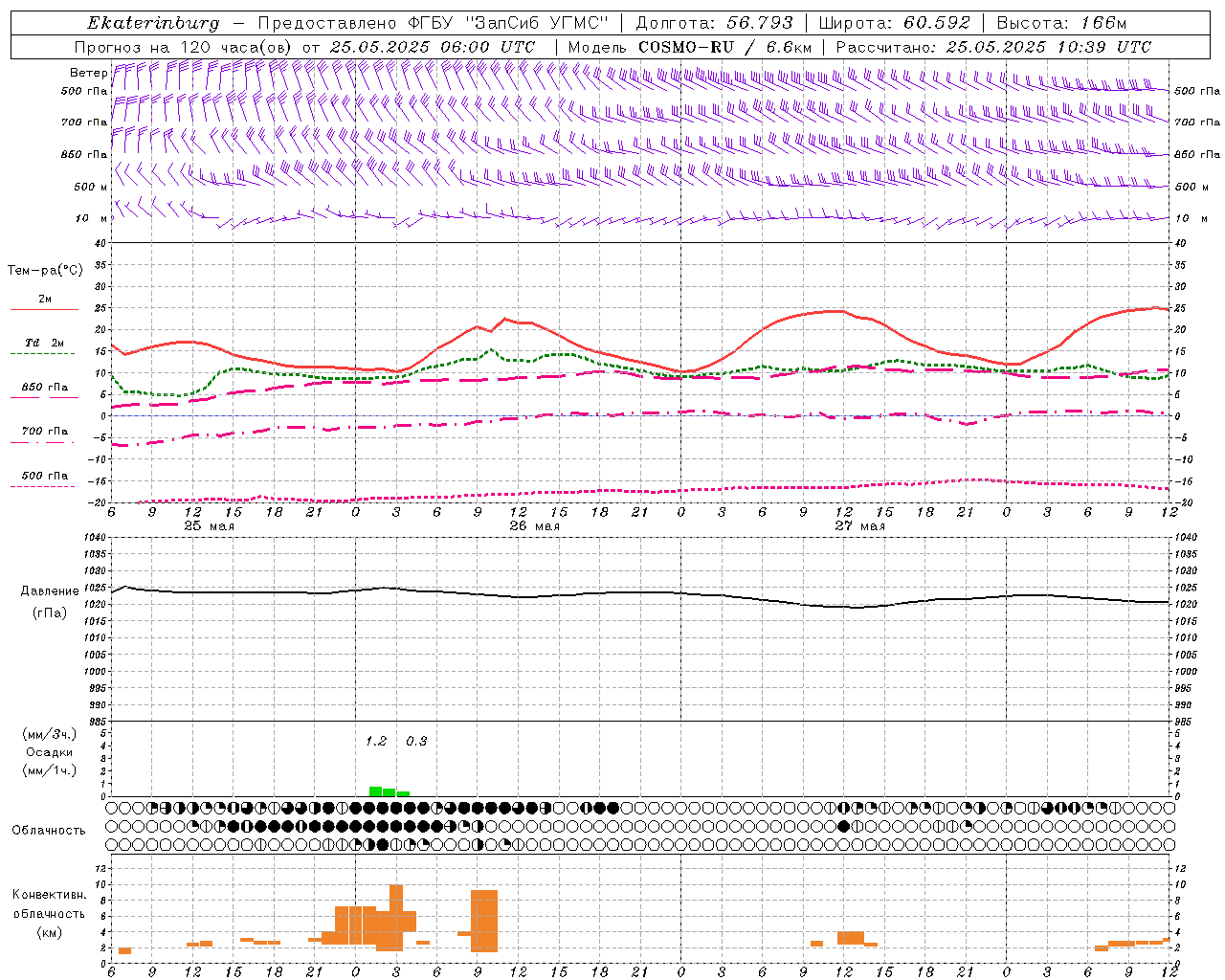Screen dimensions: 1225x980
Task: Click the '27 мая' date label
Action: tap(859, 526)
